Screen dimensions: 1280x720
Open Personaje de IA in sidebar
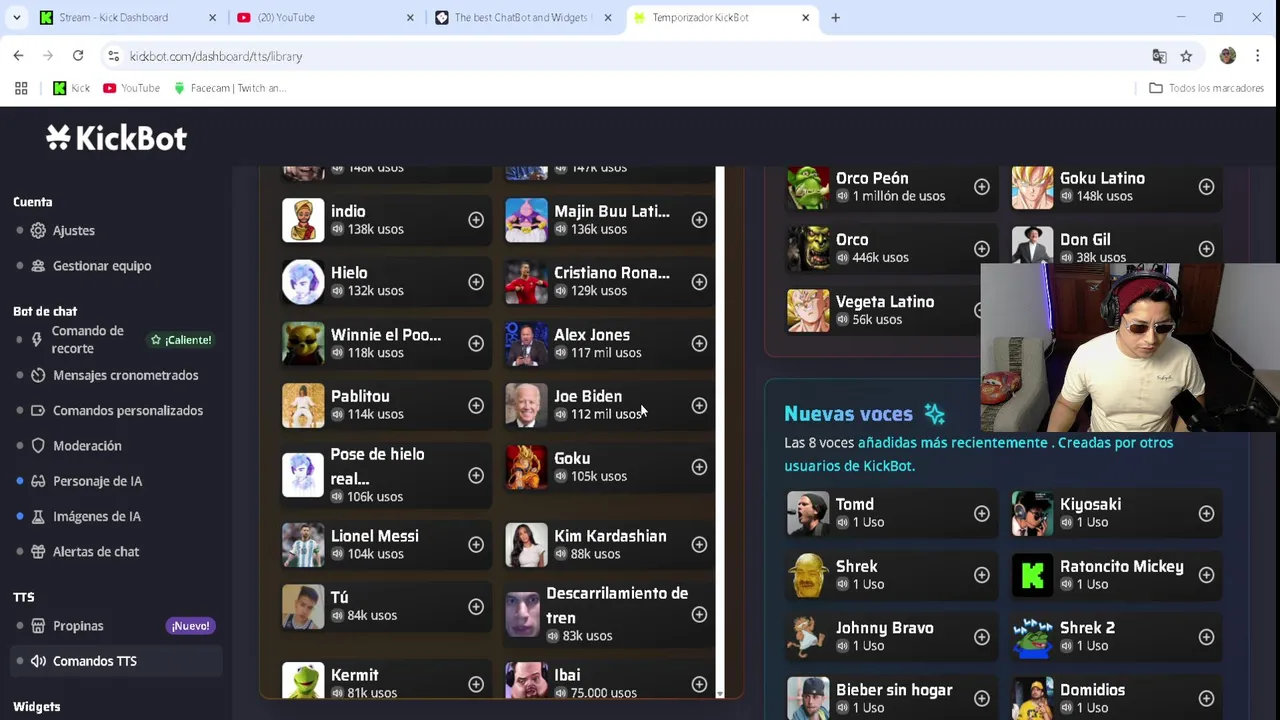tap(97, 481)
